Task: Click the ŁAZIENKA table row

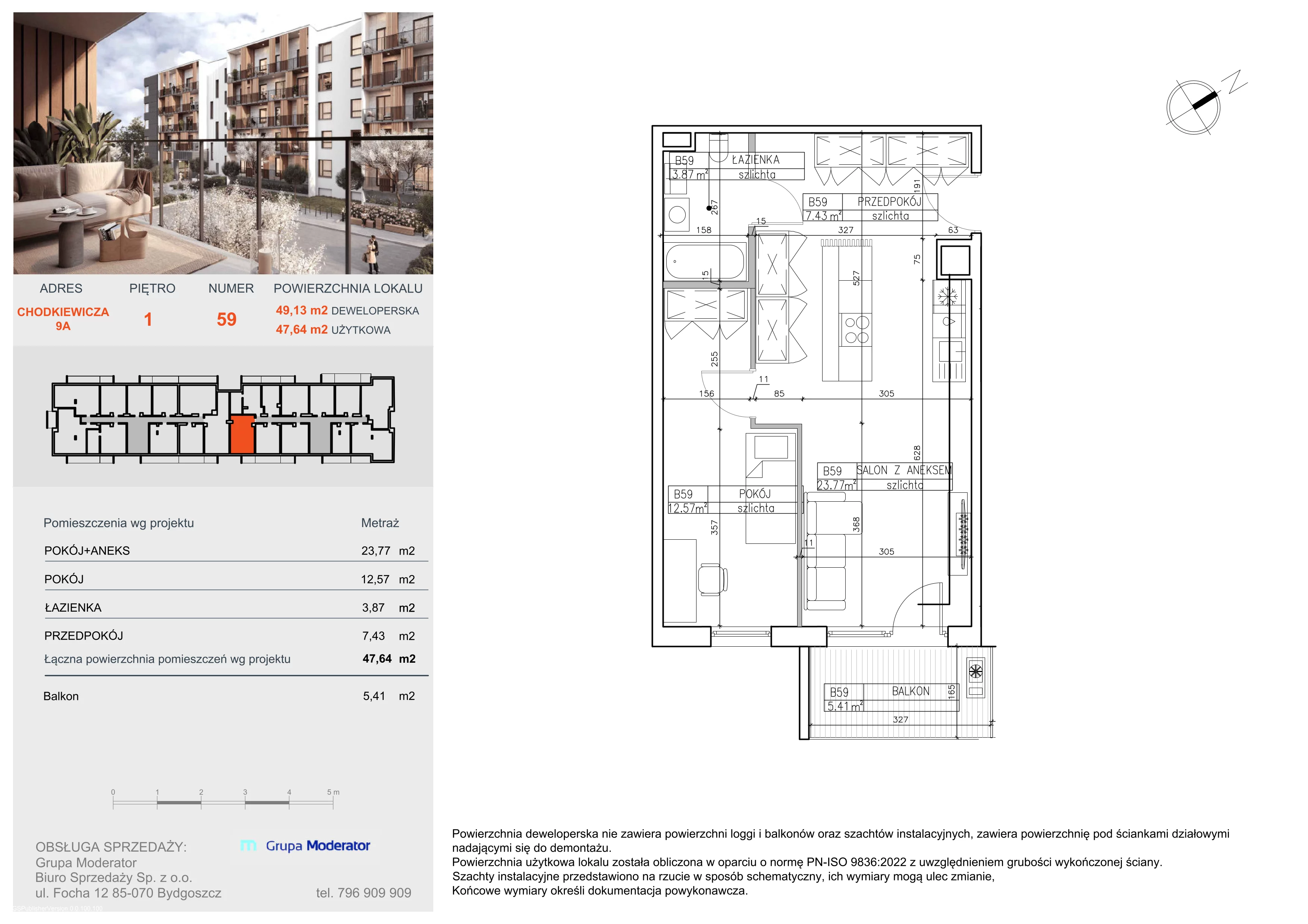Action: pyautogui.click(x=236, y=608)
